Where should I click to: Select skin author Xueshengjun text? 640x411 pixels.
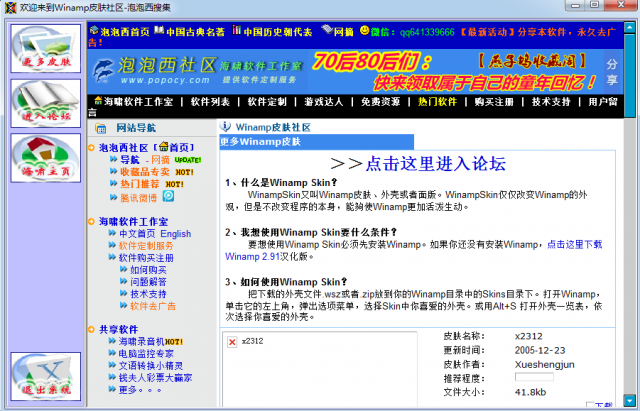[544, 364]
